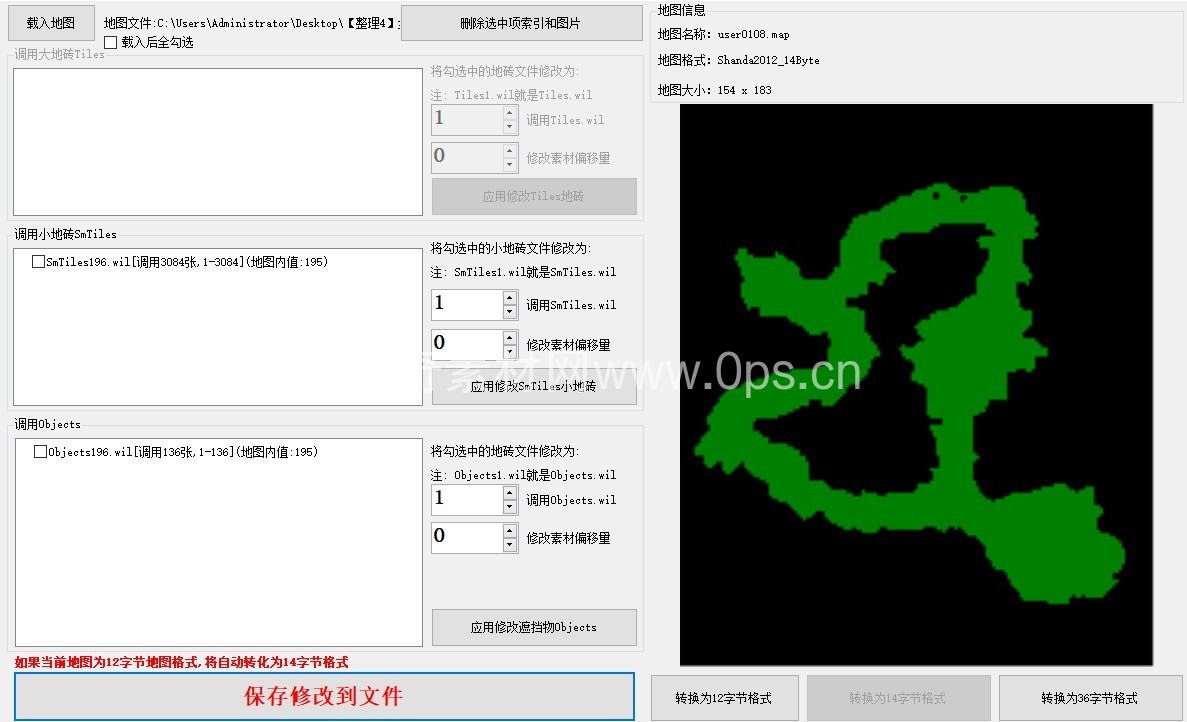The height and width of the screenshot is (722, 1187).
Task: Enable the 载入后全勾选 checkbox
Action: pyautogui.click(x=111, y=42)
